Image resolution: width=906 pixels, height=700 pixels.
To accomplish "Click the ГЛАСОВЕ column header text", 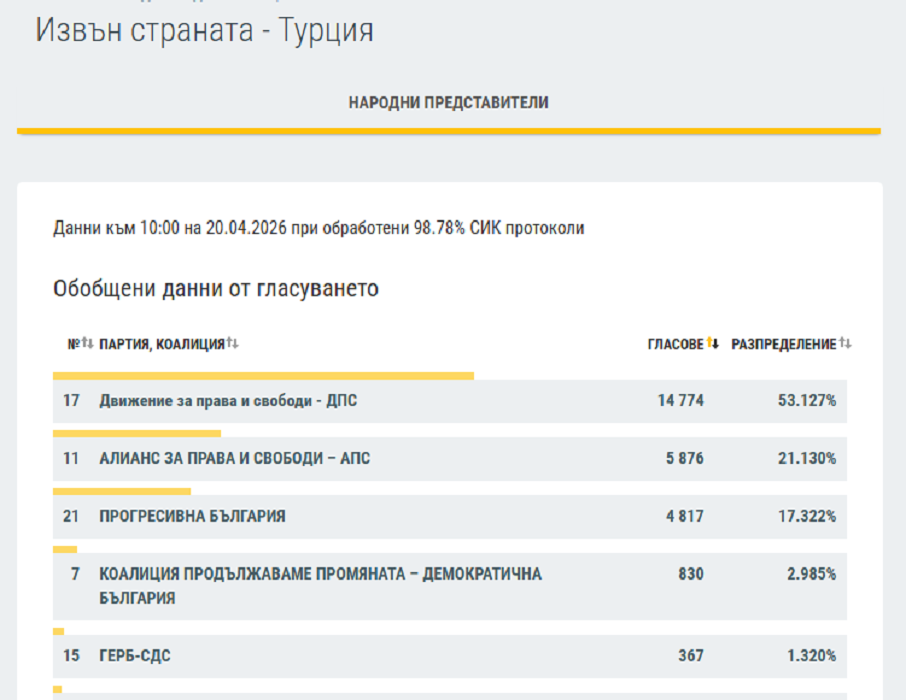I will pyautogui.click(x=675, y=344).
